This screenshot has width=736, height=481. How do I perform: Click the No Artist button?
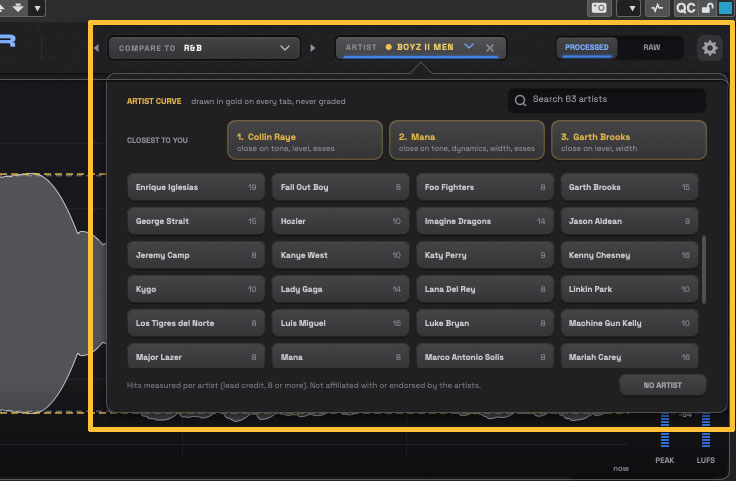click(x=662, y=385)
